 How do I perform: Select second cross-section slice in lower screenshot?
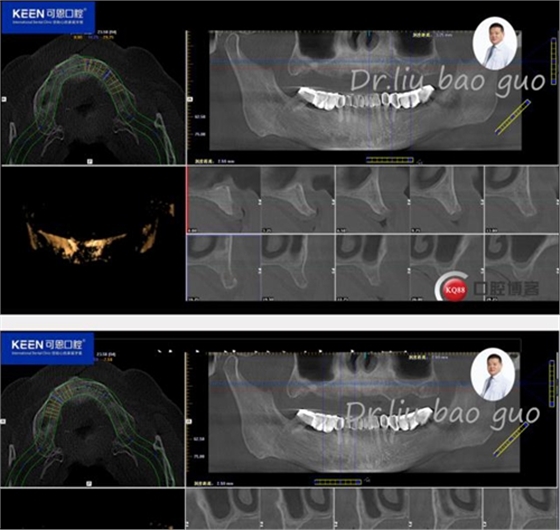tap(297, 509)
